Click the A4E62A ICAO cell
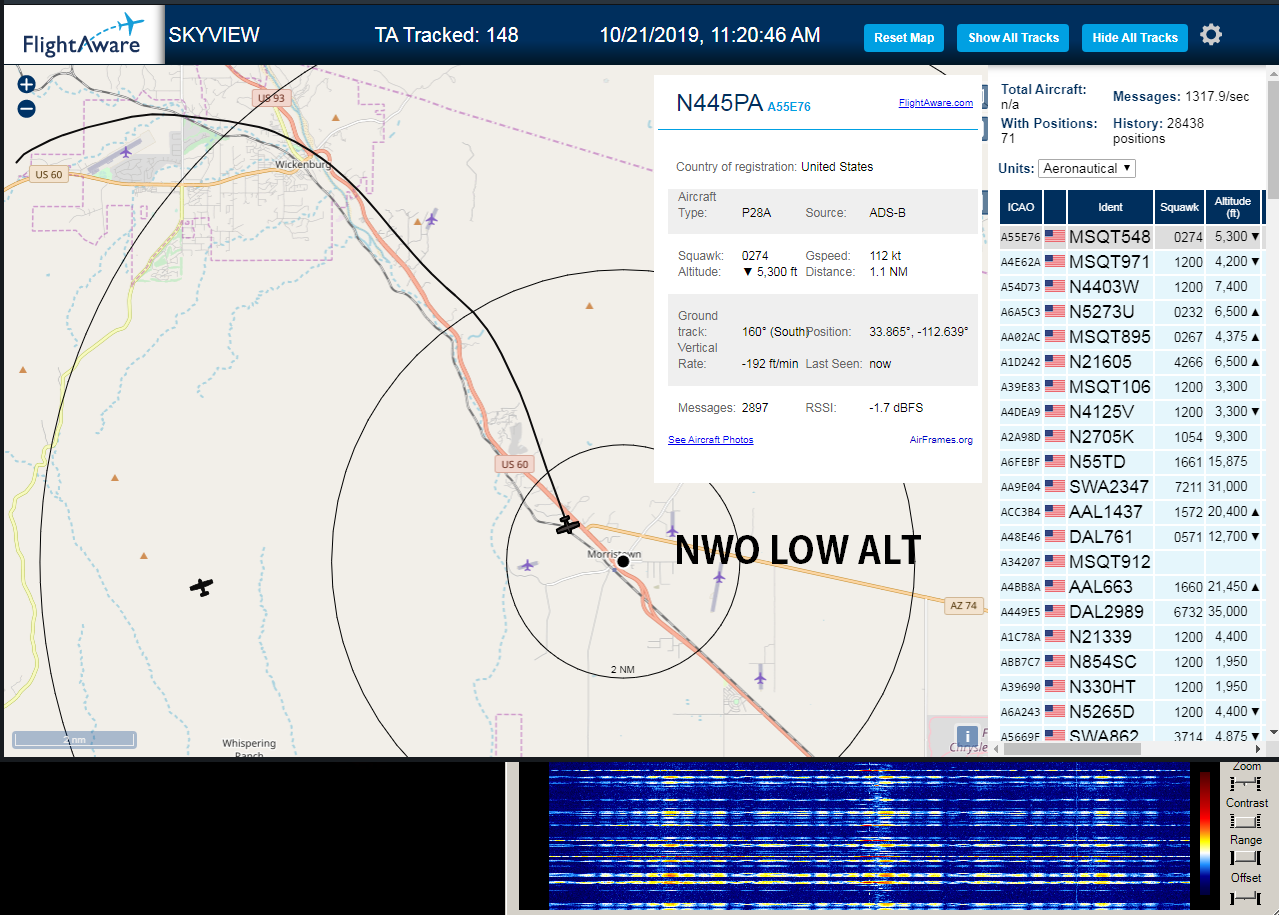Image resolution: width=1279 pixels, height=915 pixels. coord(1021,262)
